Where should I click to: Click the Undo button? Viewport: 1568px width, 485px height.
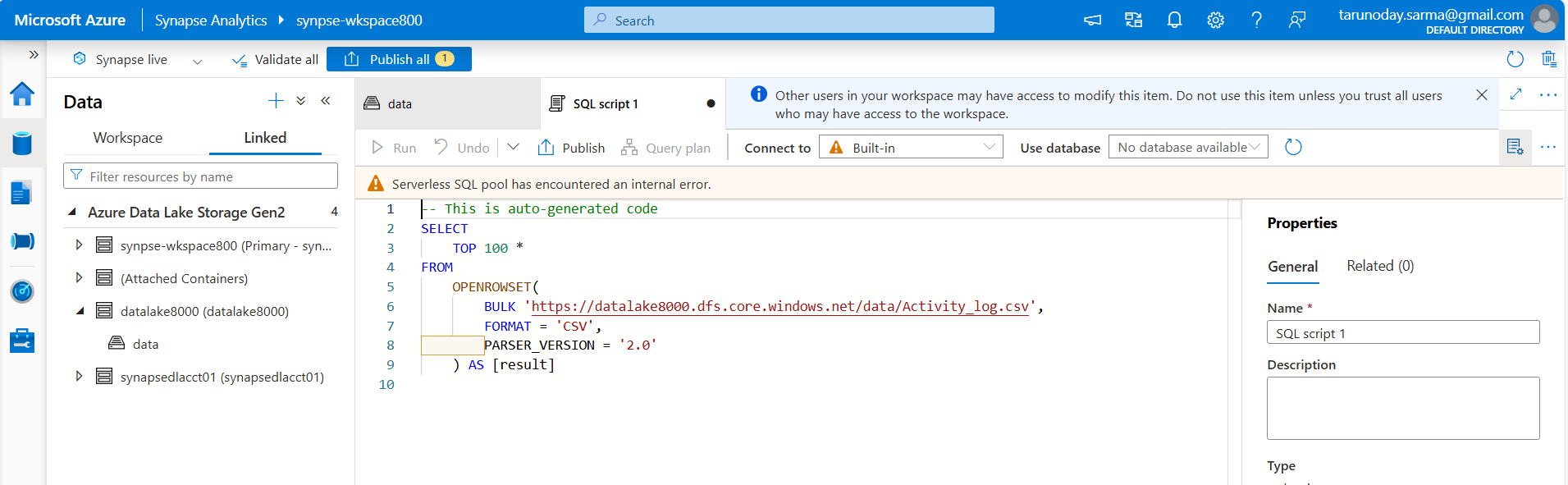pyautogui.click(x=462, y=148)
